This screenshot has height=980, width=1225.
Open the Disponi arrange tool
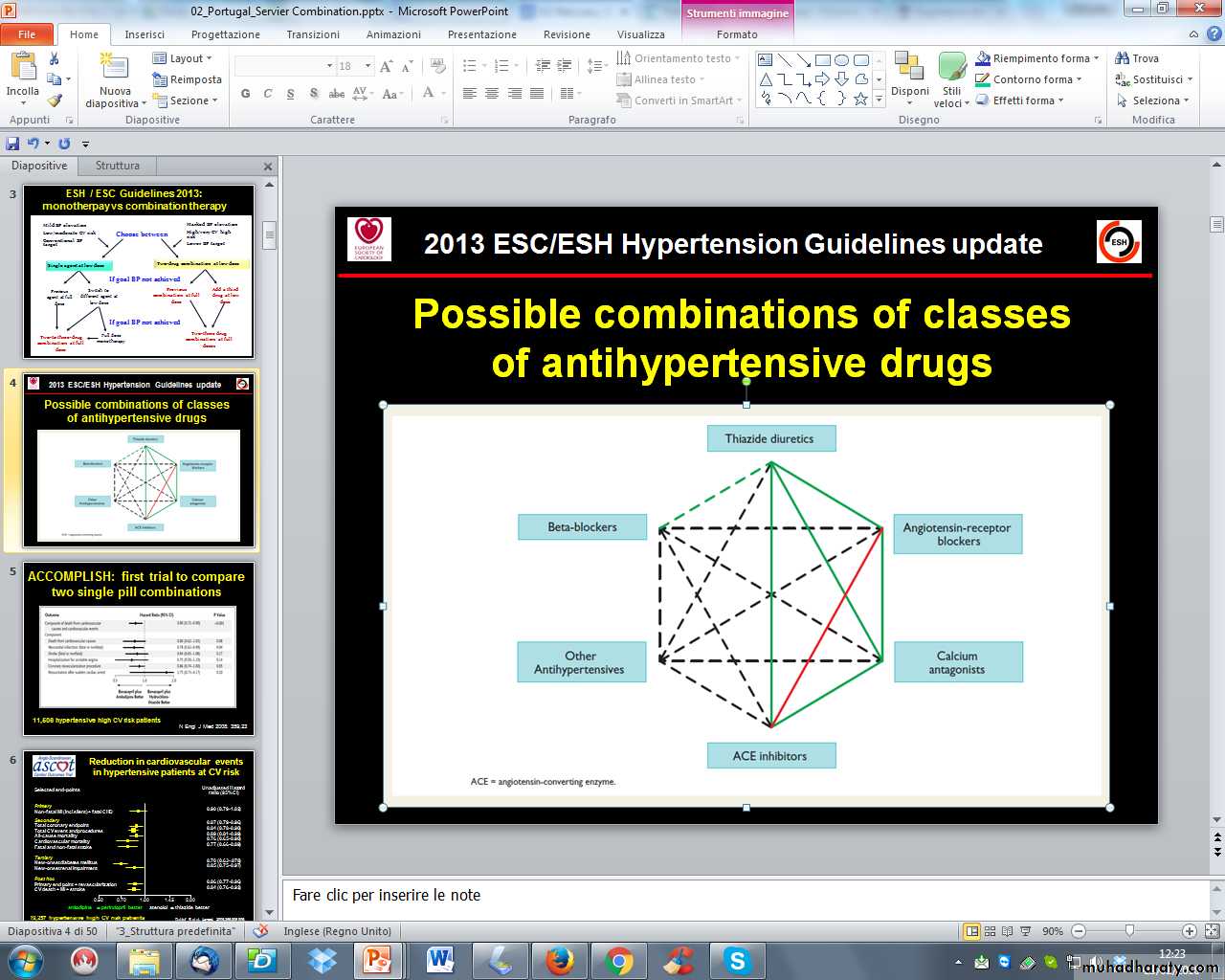(x=909, y=77)
